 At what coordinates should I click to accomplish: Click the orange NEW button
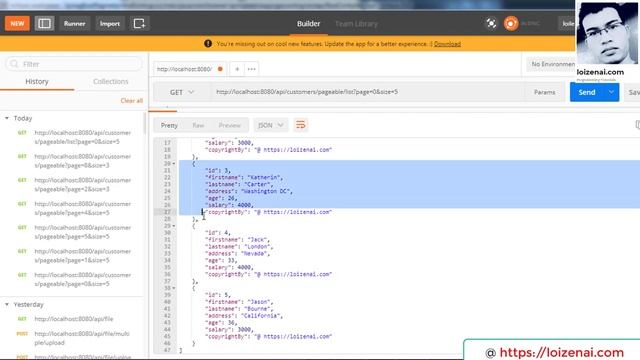tap(17, 24)
